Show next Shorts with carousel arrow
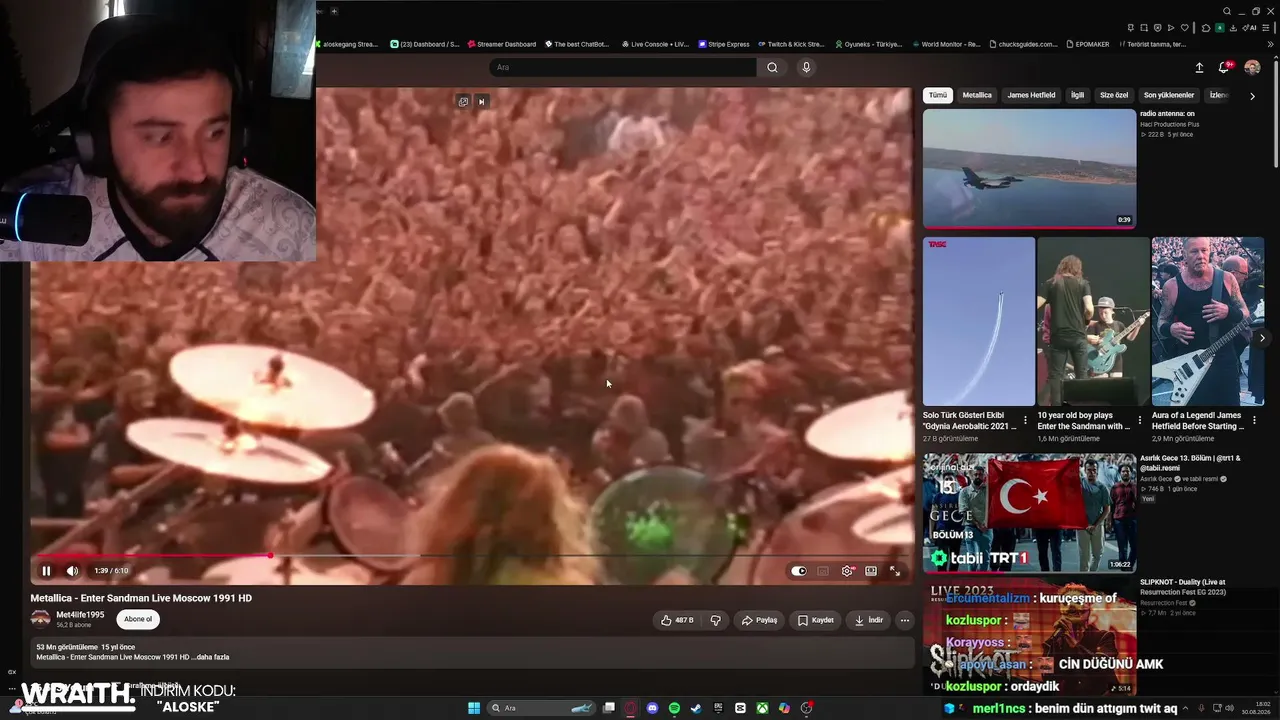This screenshot has width=1280, height=720. point(1262,338)
